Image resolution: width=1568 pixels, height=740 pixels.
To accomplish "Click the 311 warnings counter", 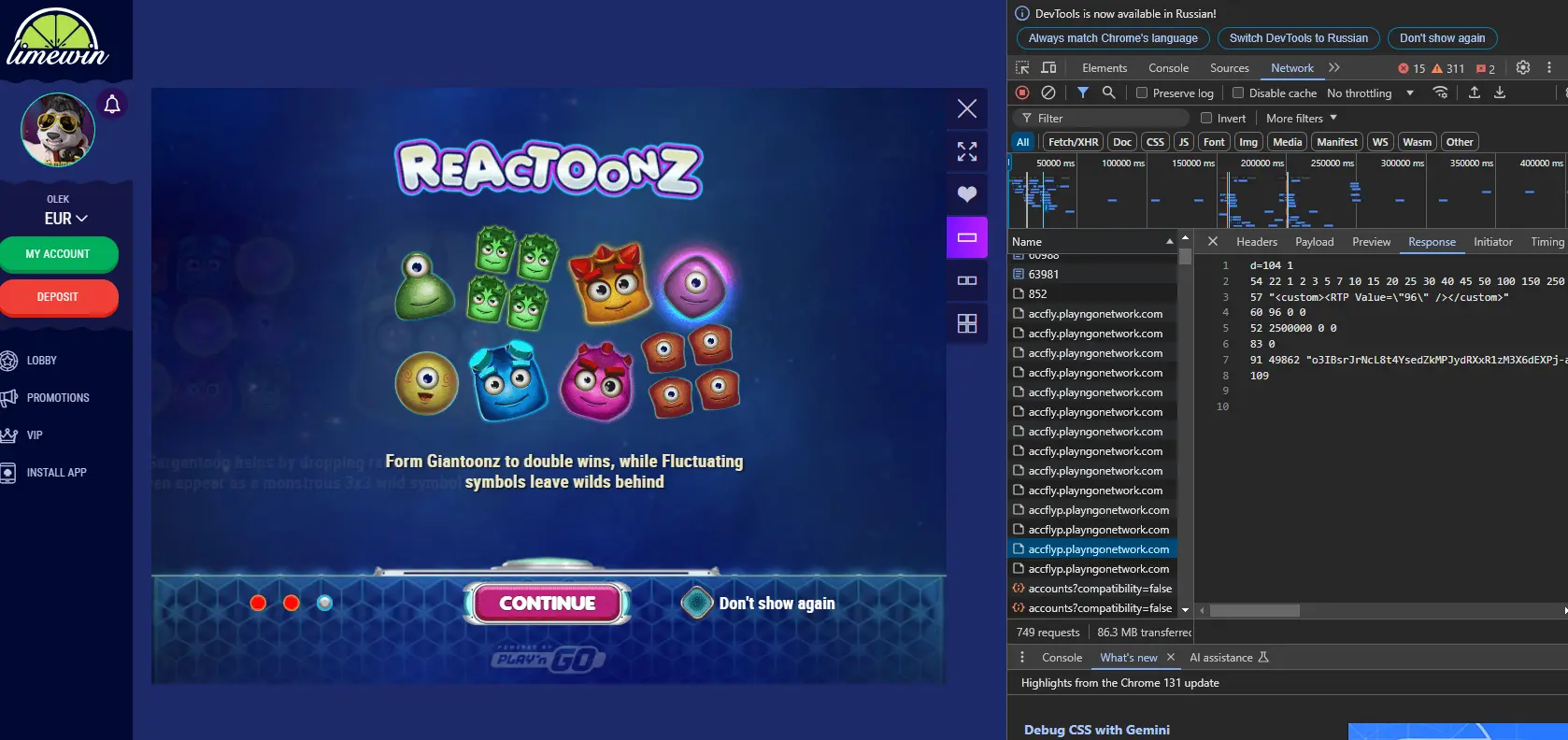I will coord(1448,69).
